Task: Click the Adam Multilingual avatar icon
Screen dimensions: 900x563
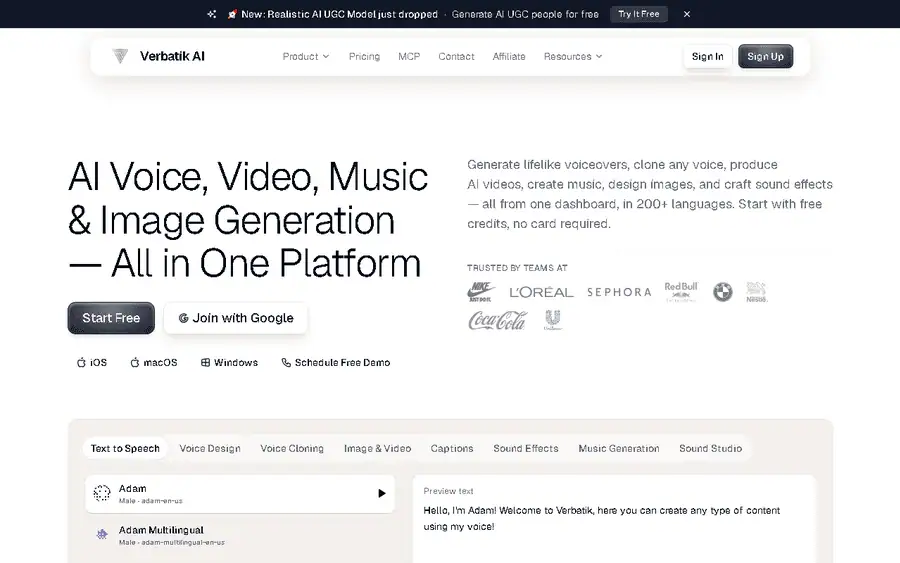Action: (x=102, y=535)
